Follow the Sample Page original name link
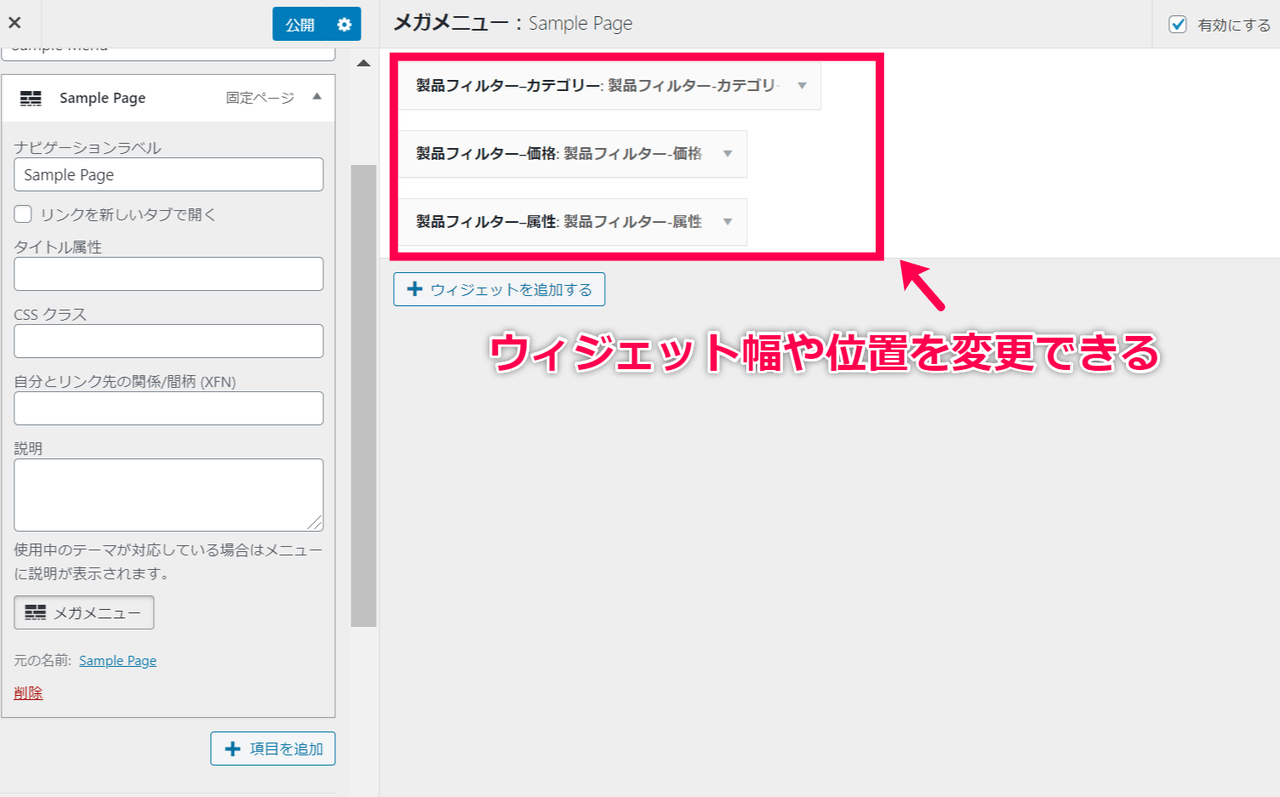 click(117, 661)
